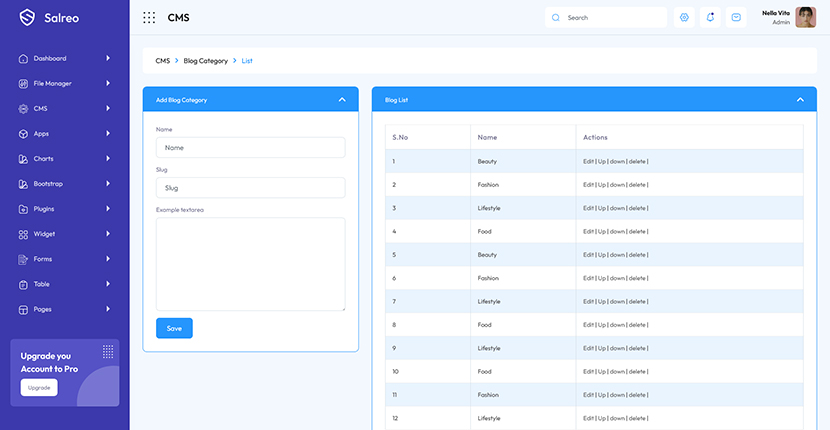Image resolution: width=830 pixels, height=430 pixels.
Task: Click the Salreo logo icon
Action: click(27, 17)
